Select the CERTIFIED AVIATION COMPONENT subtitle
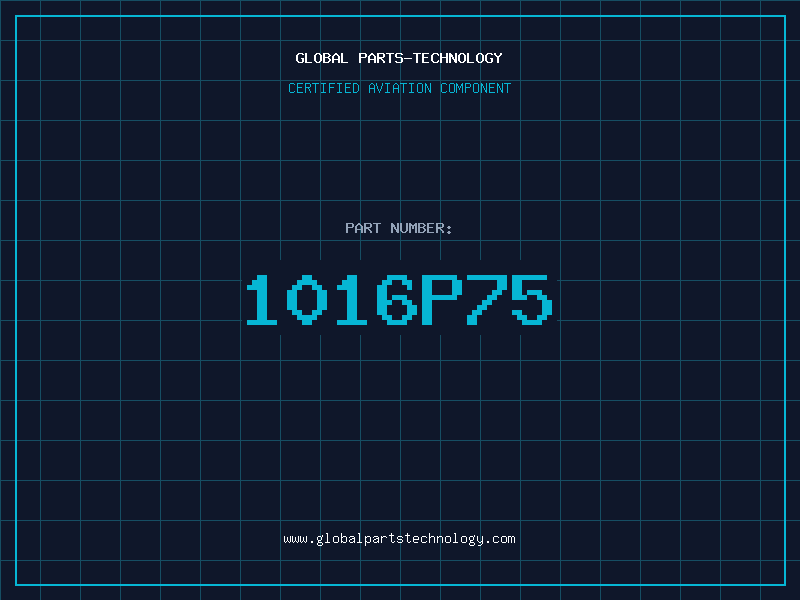Image resolution: width=800 pixels, height=600 pixels. 399,88
